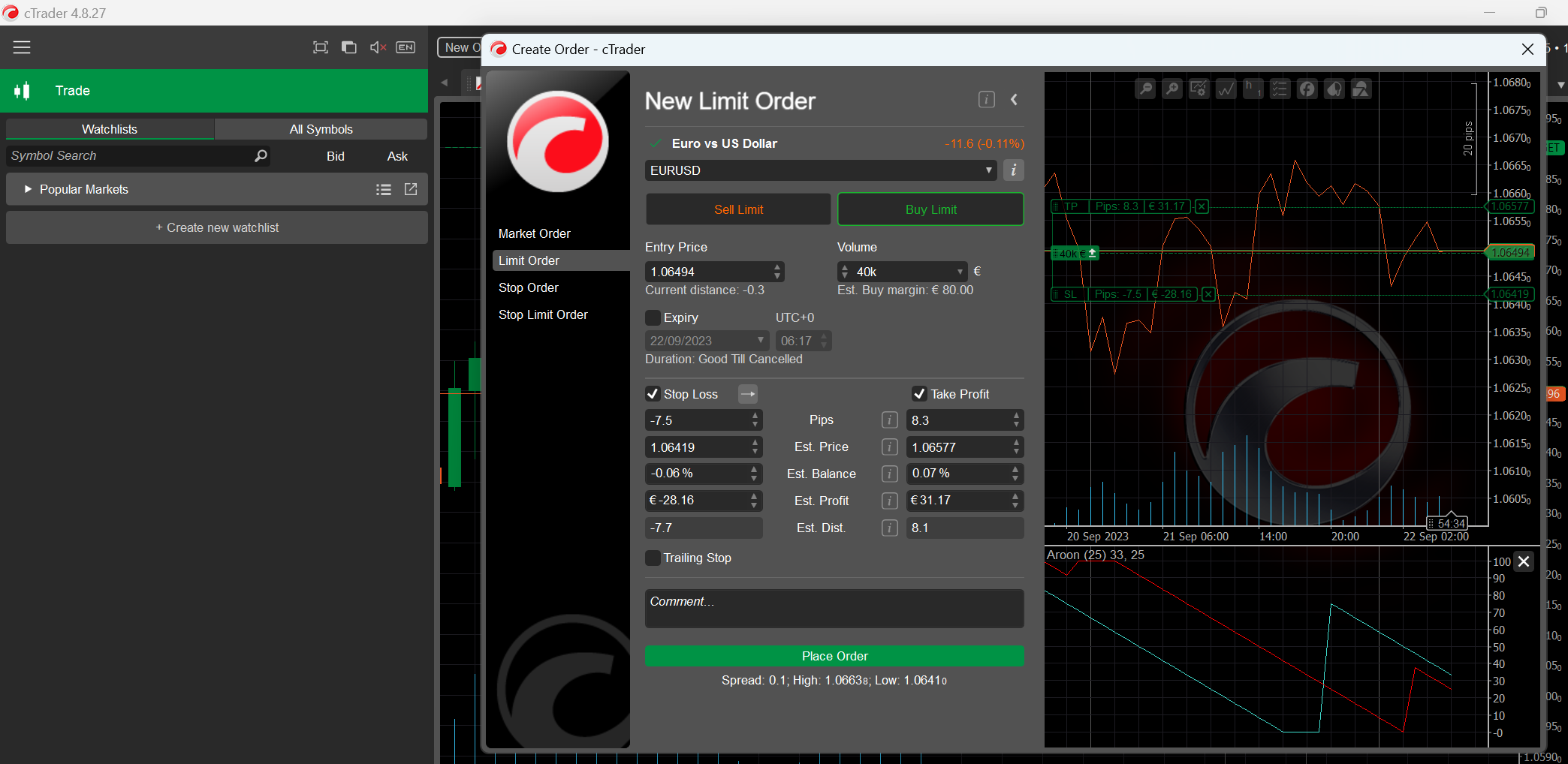Open the 40k volume dropdown
This screenshot has width=1568, height=764.
click(960, 272)
